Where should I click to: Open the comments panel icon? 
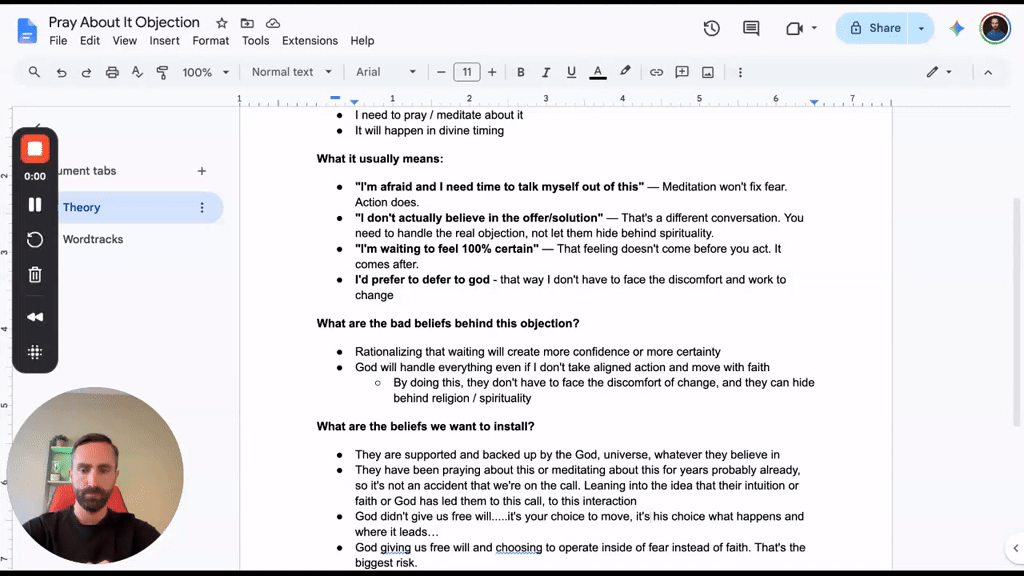[x=751, y=28]
